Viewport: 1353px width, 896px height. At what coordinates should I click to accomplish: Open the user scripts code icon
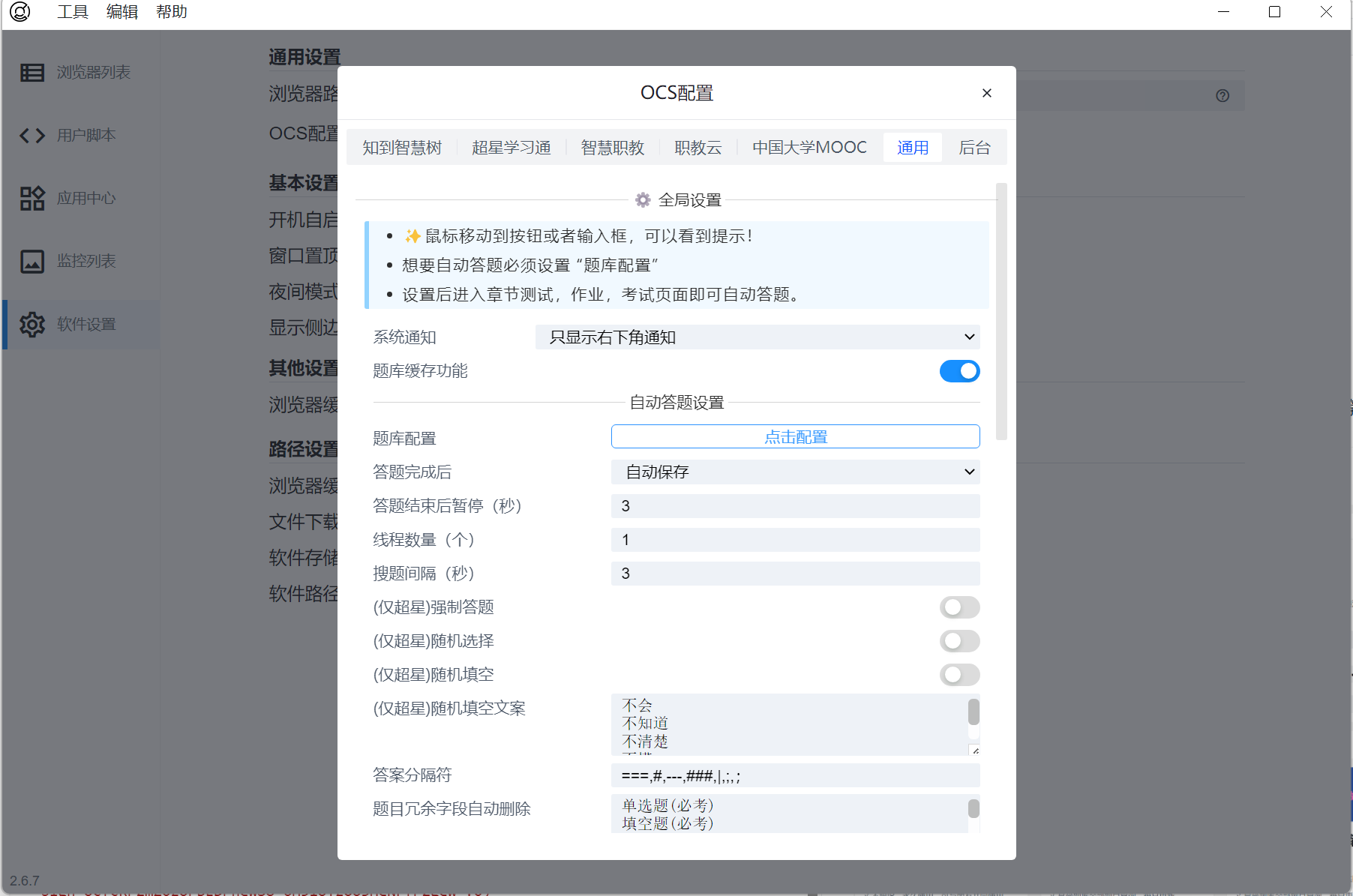tap(32, 136)
